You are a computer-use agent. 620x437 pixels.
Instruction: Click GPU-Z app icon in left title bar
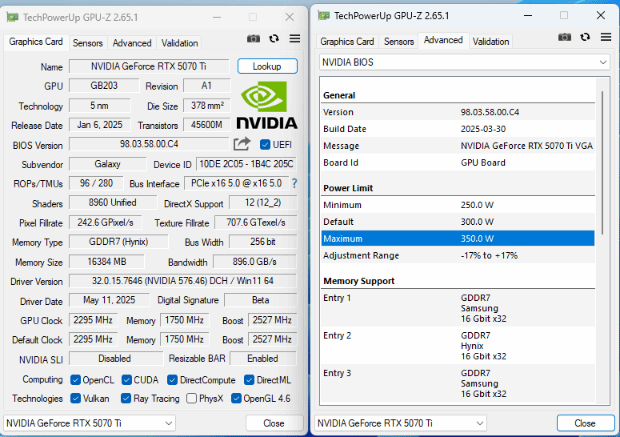click(13, 17)
